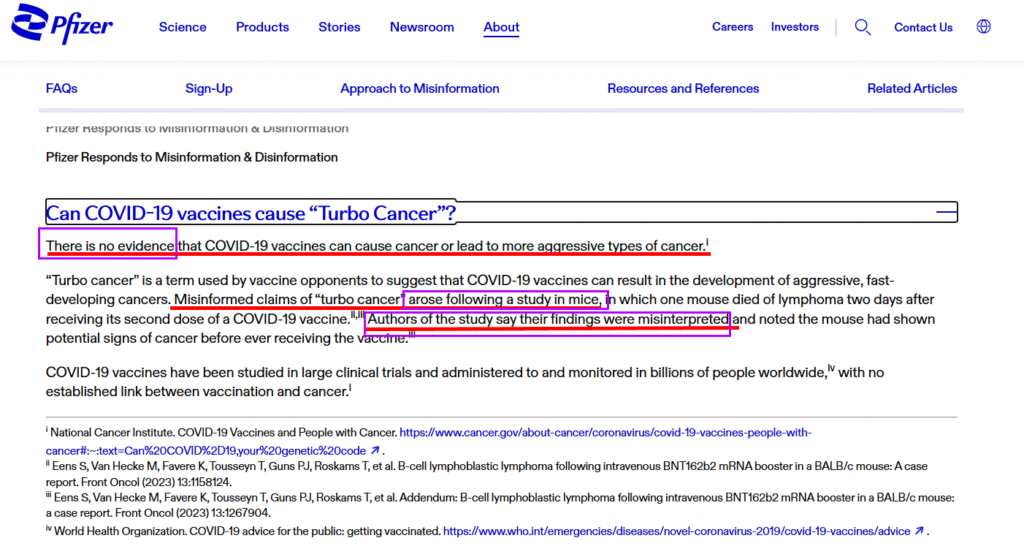This screenshot has width=1024, height=557.
Task: Collapse the Turbo Cancer section minus icon
Action: click(944, 212)
